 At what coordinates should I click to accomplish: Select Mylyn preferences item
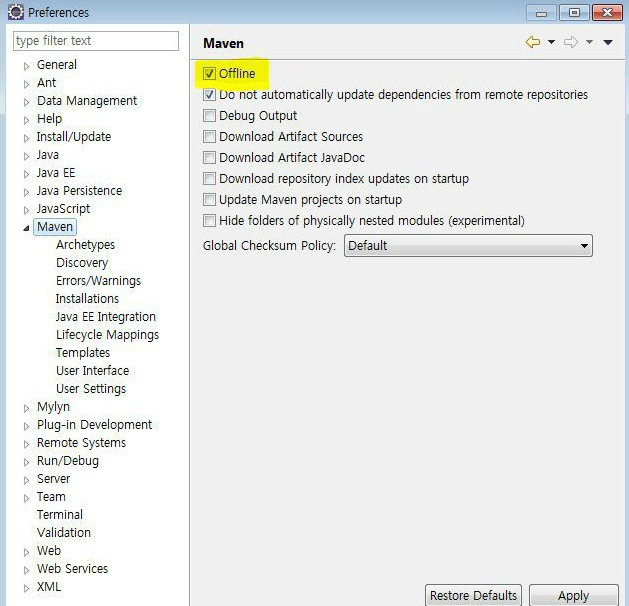pos(53,407)
